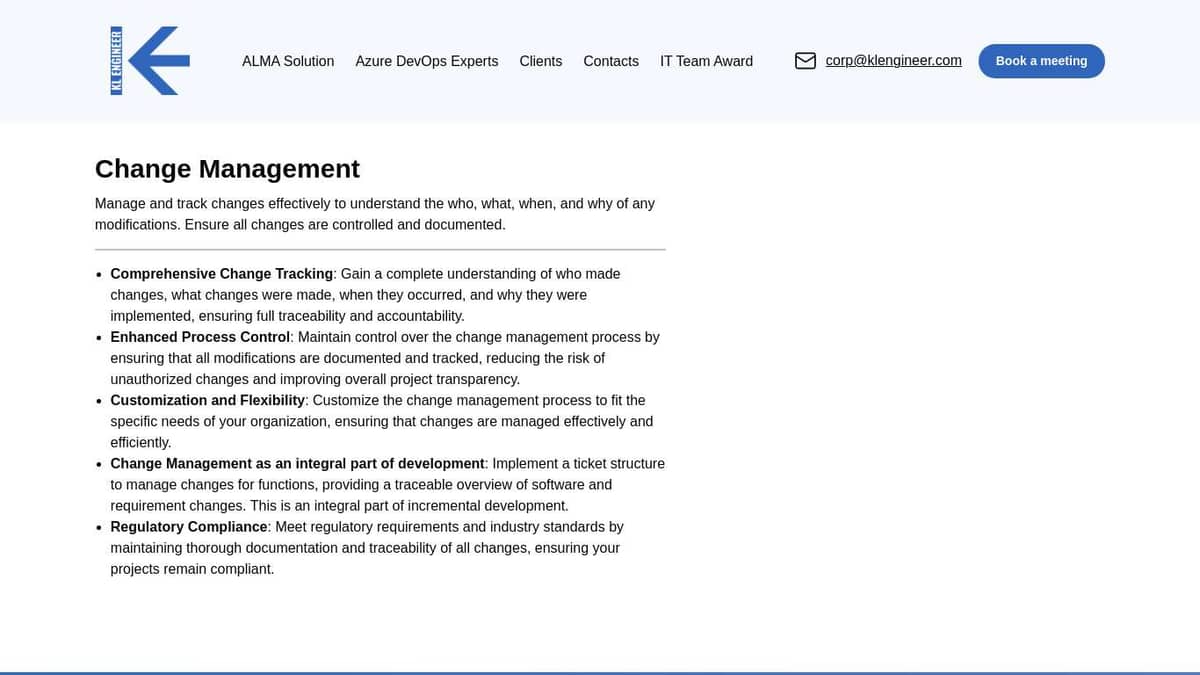Open the mail icon next to the email
The height and width of the screenshot is (675, 1200).
tap(805, 60)
